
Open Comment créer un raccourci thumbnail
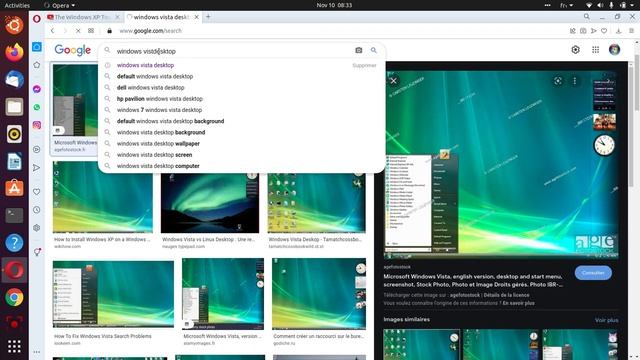pos(319,293)
